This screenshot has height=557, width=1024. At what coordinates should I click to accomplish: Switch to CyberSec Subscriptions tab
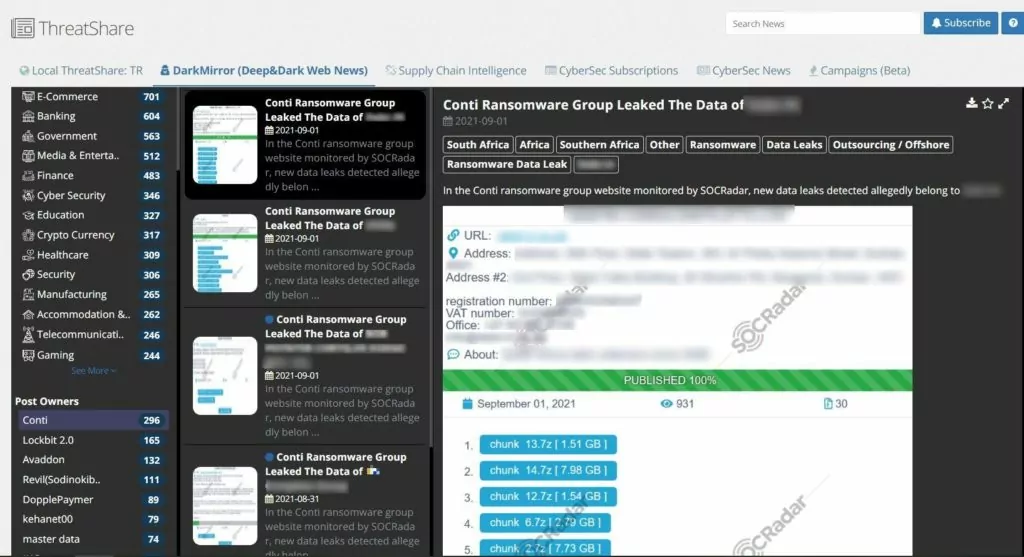pyautogui.click(x=611, y=71)
